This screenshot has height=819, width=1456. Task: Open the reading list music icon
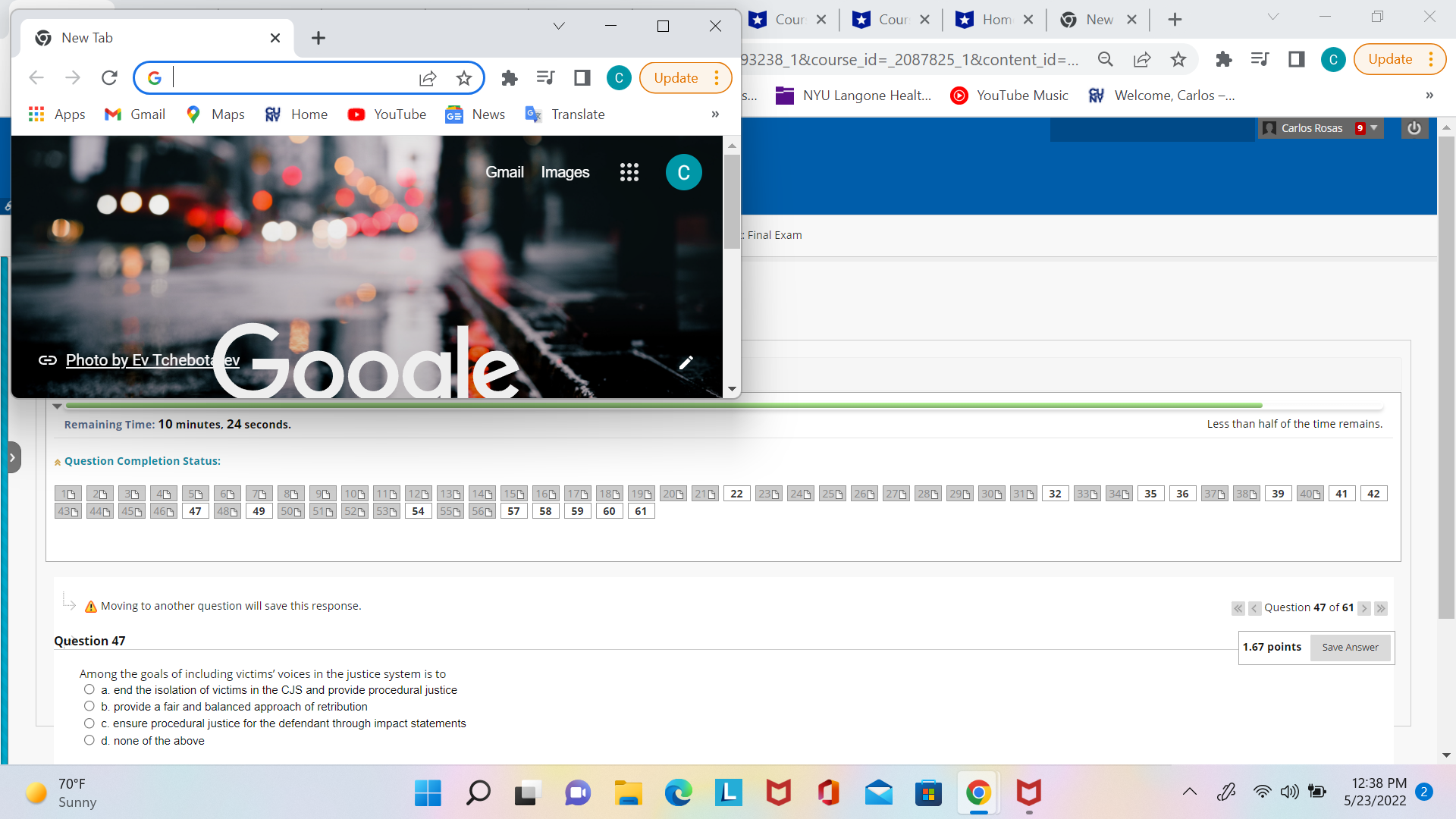(546, 77)
